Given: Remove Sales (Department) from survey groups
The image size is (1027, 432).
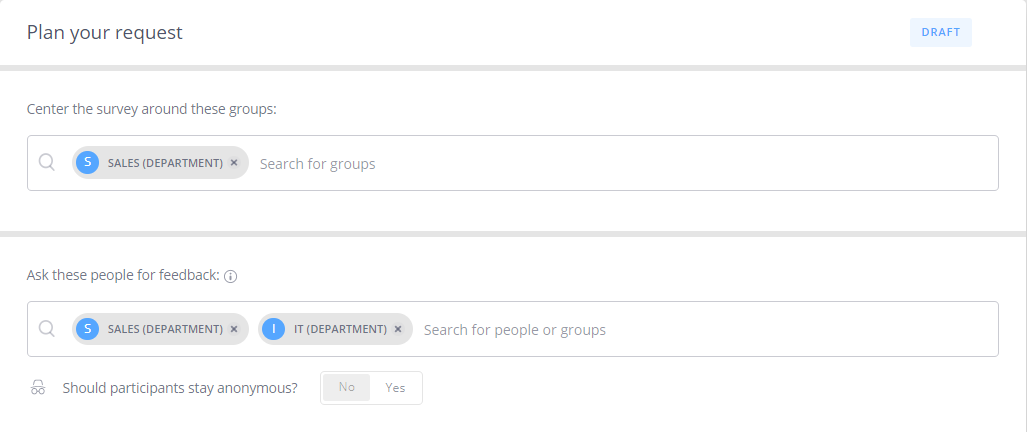Looking at the screenshot, I should (x=234, y=163).
